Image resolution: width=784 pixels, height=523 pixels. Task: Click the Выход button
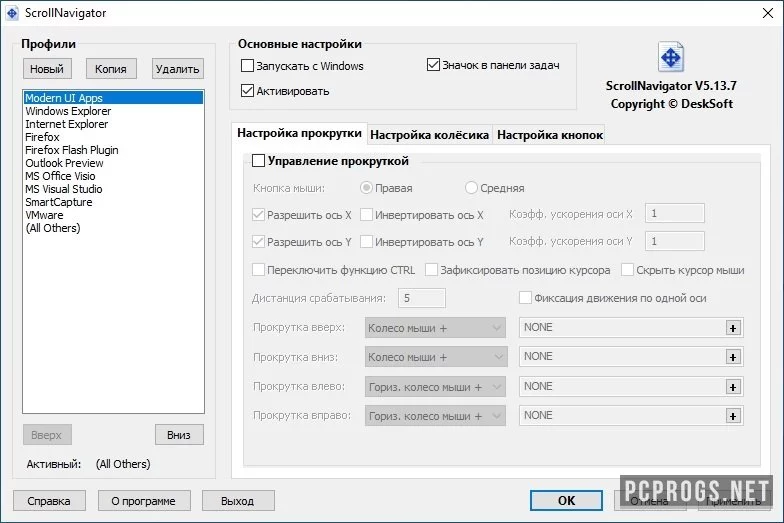tap(238, 500)
